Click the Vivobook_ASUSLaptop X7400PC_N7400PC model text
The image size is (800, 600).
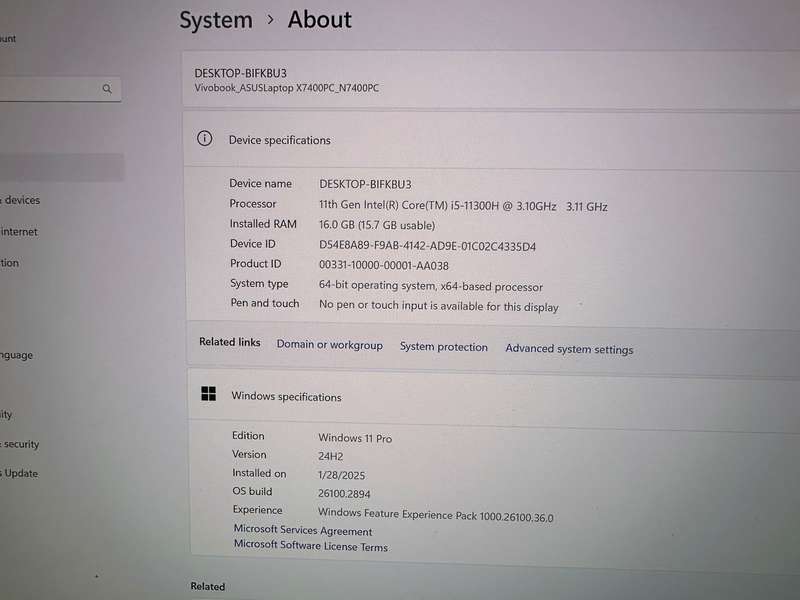(287, 88)
